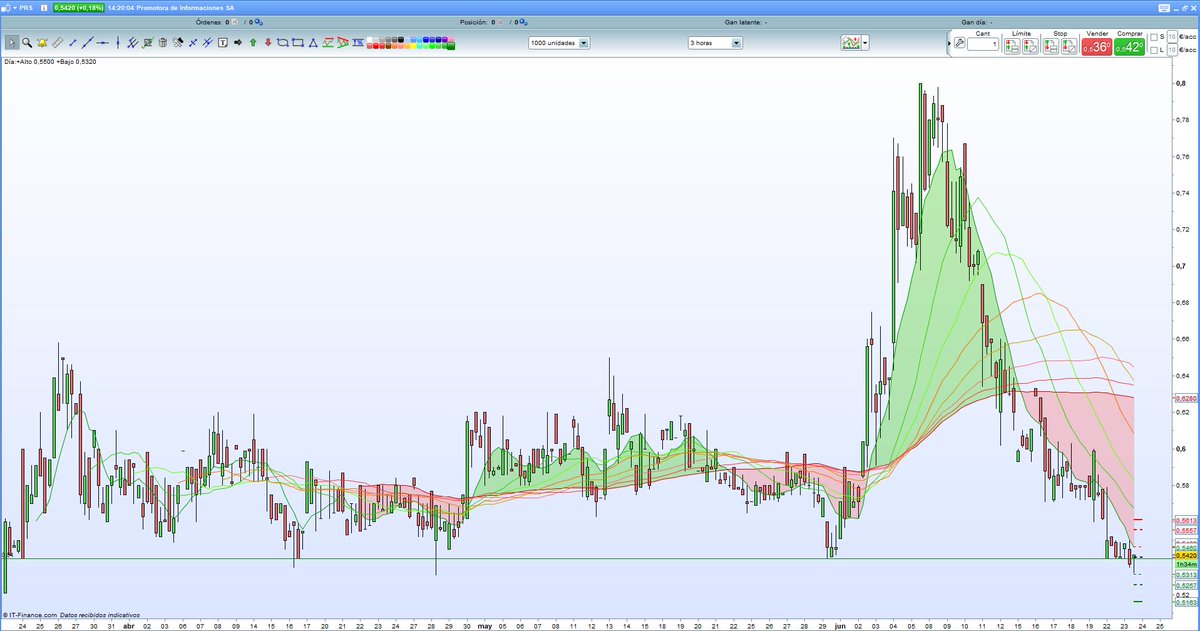Screen dimensions: 1200x631
Task: Open the alarm bell tool
Action: 40,42
